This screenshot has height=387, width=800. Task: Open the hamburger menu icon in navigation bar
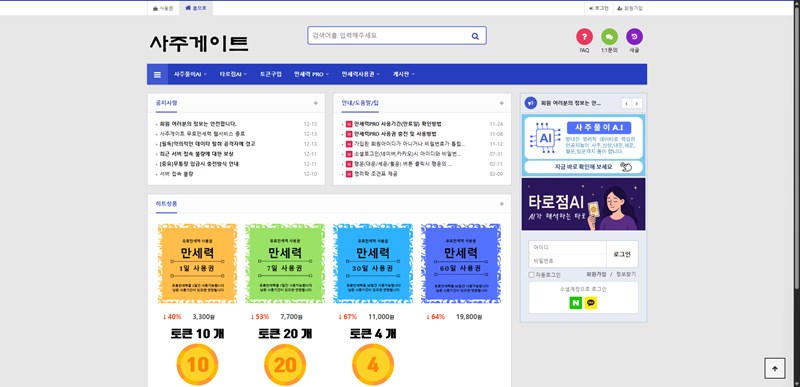click(x=157, y=74)
